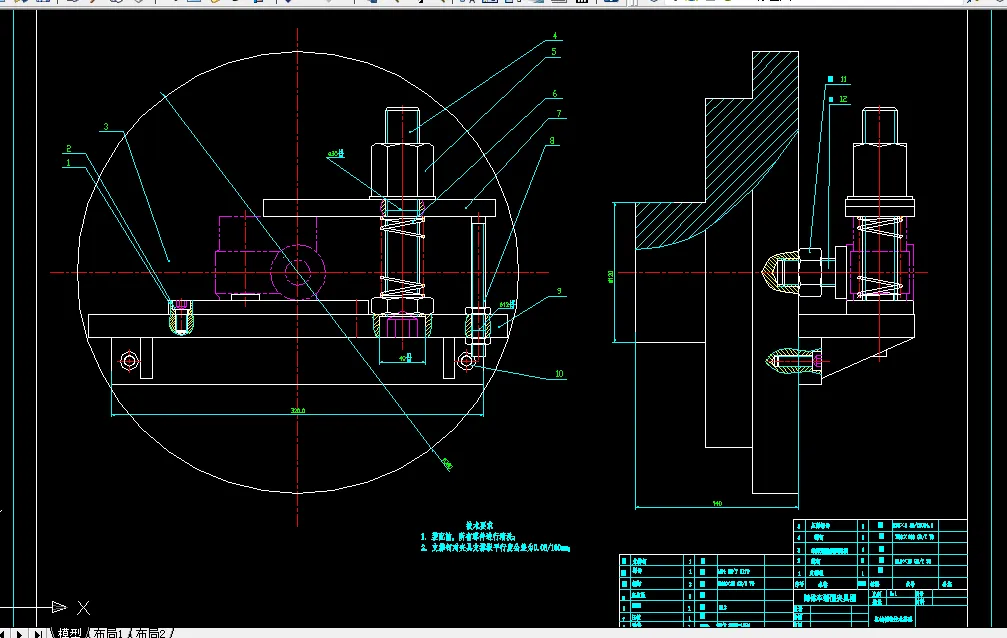The width and height of the screenshot is (1007, 638).
Task: Select the 技术要求 heading text
Action: [x=479, y=525]
